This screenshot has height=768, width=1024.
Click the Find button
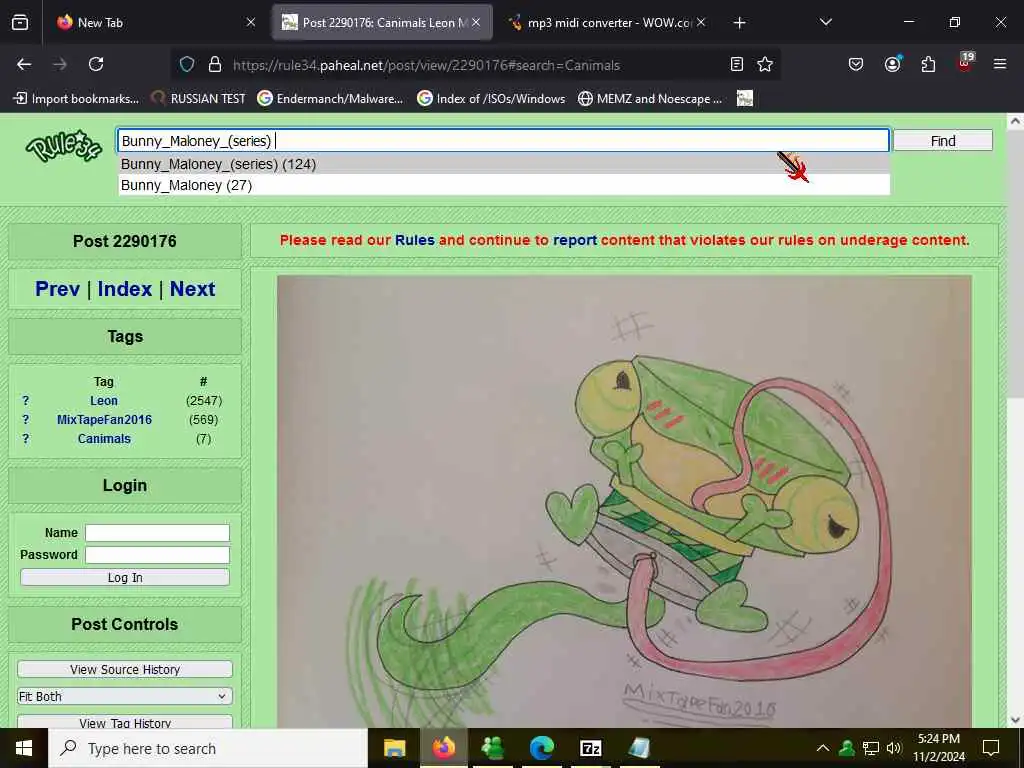[943, 140]
